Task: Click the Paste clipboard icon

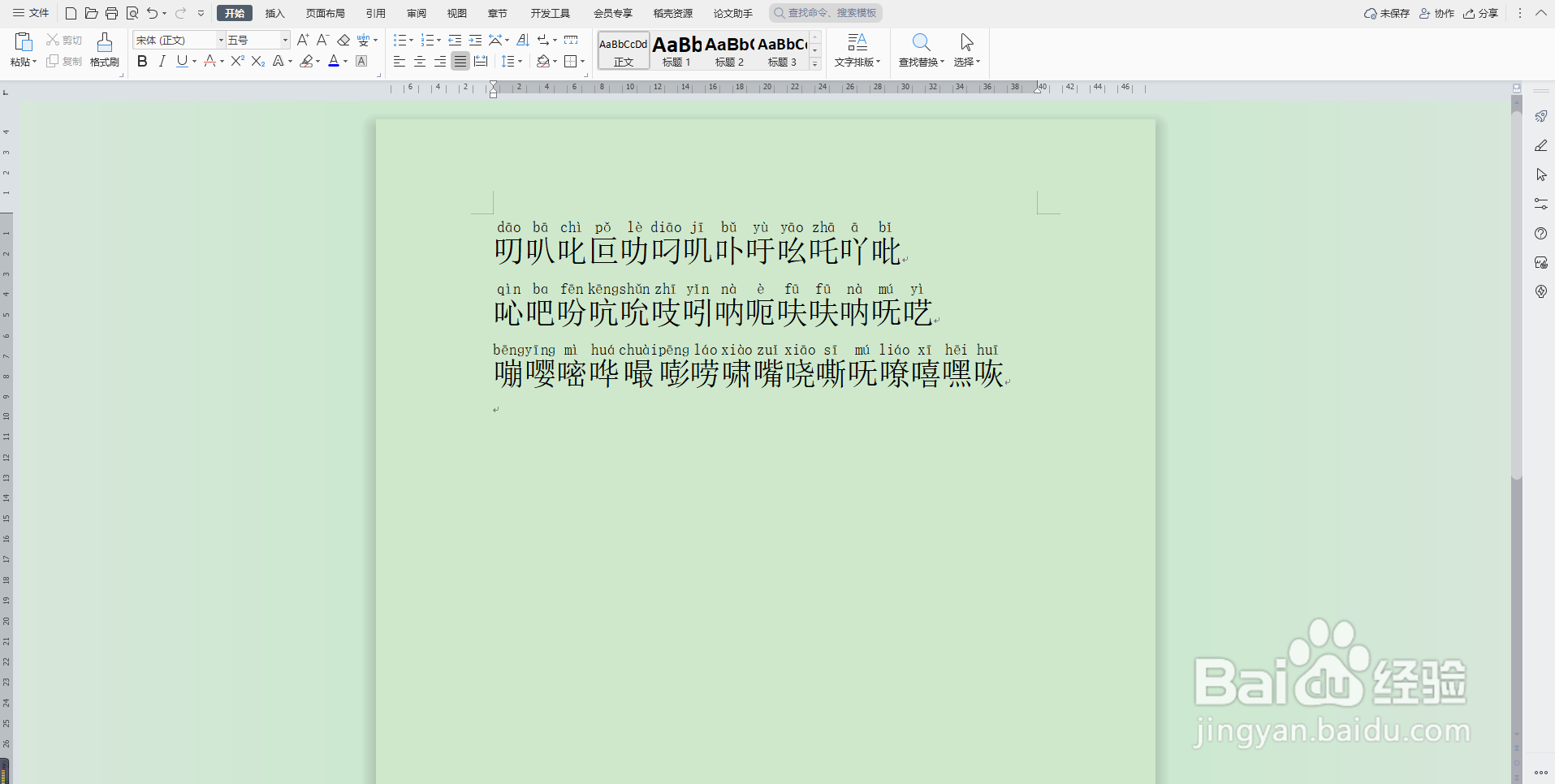Action: click(x=24, y=42)
